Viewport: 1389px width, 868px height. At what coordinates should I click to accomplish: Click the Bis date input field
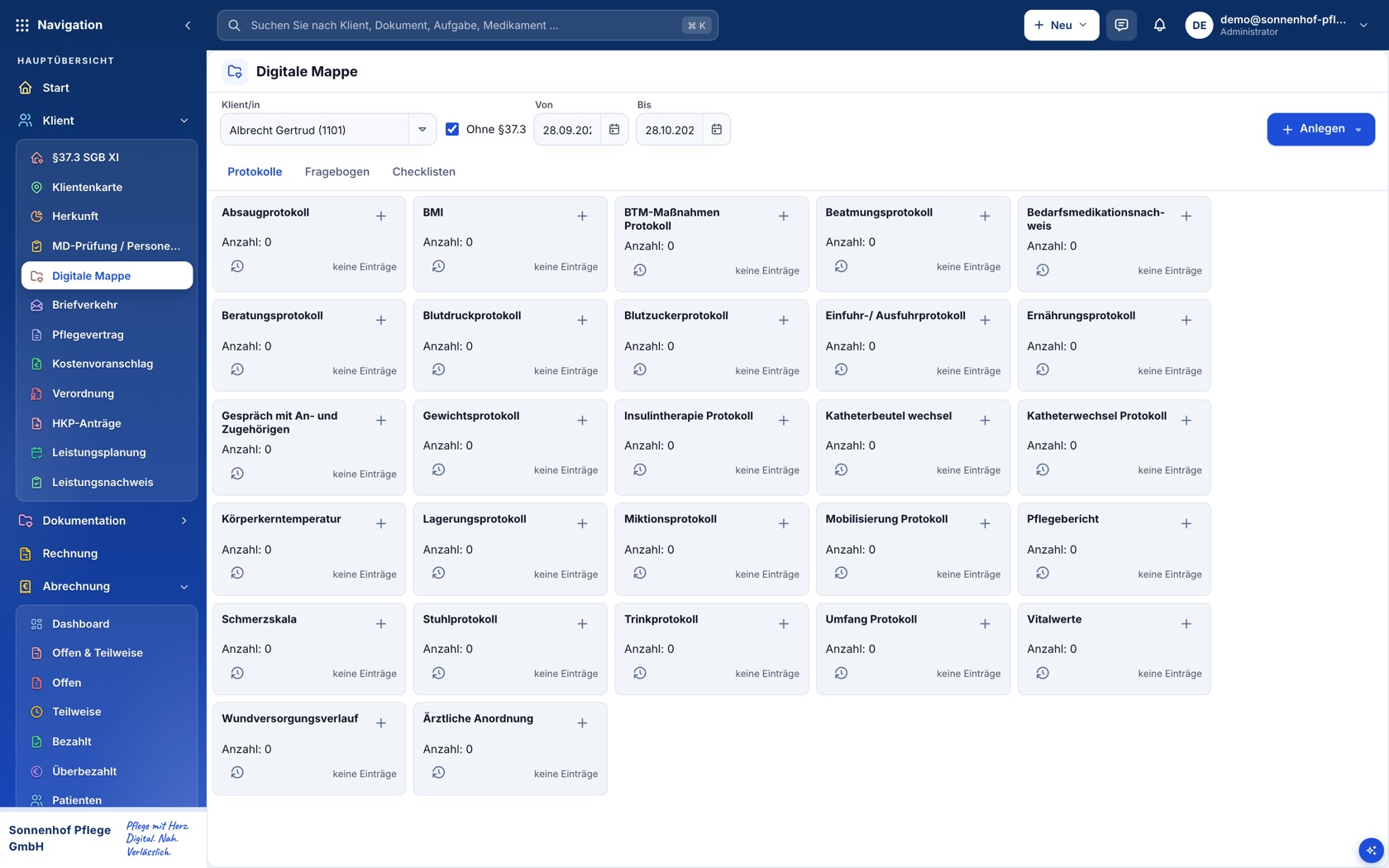(670, 130)
